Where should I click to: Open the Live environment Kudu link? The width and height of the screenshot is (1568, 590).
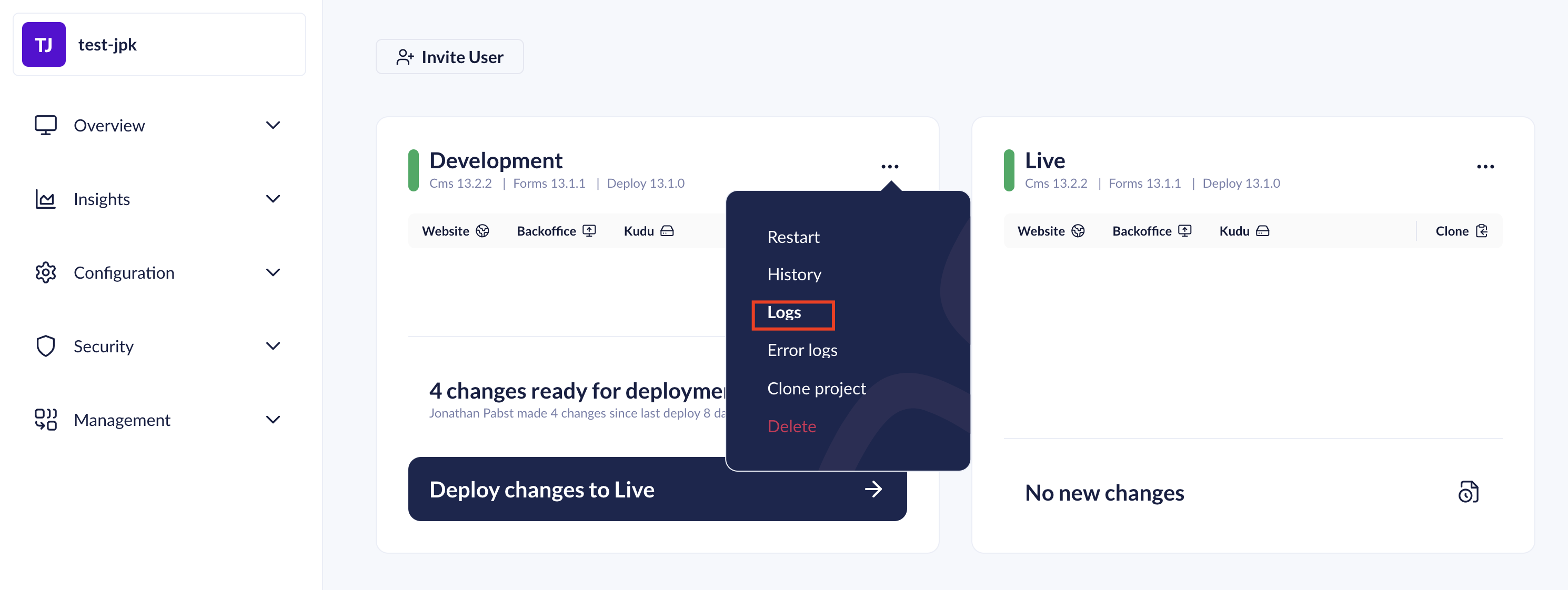click(x=1243, y=231)
